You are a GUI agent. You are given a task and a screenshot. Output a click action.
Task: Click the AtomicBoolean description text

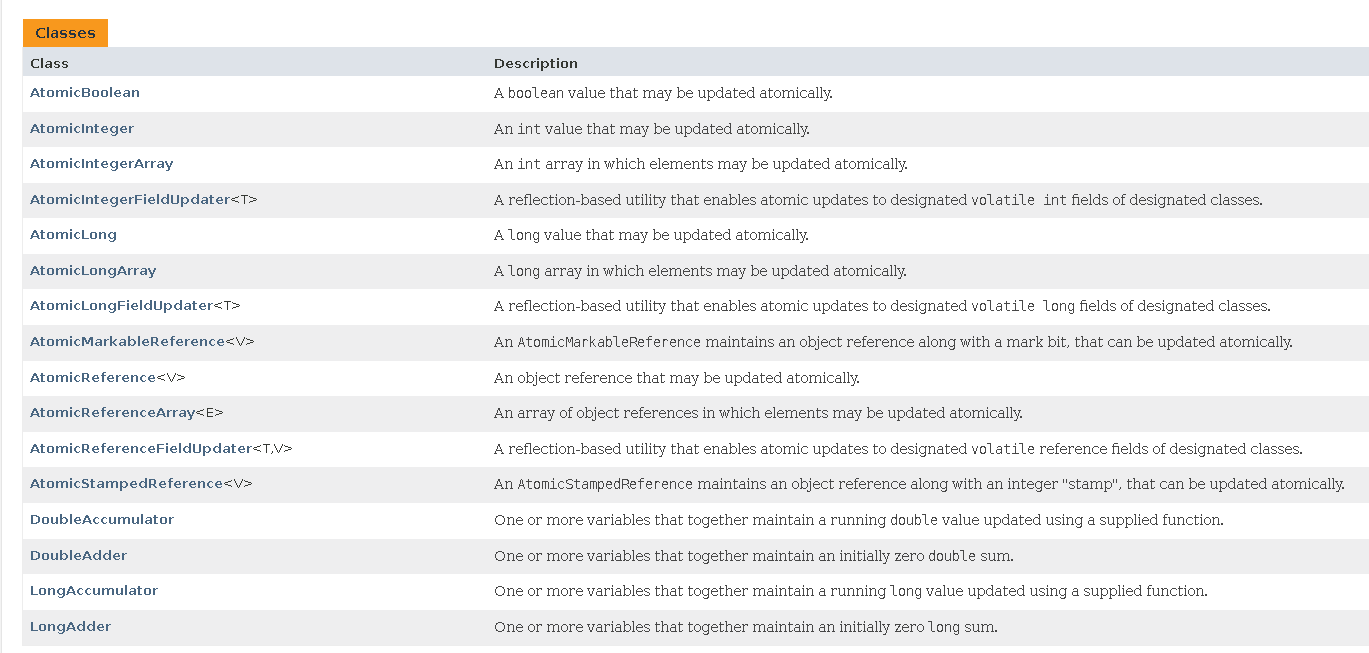(663, 93)
